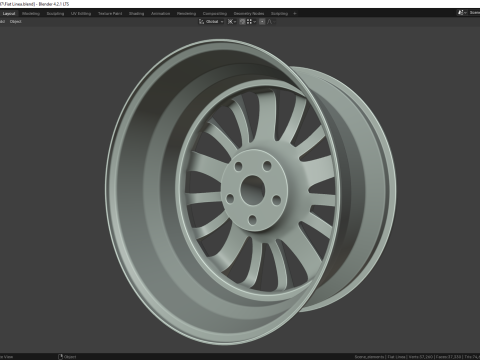
Task: Open the Compositing workspace tab
Action: [x=215, y=14]
